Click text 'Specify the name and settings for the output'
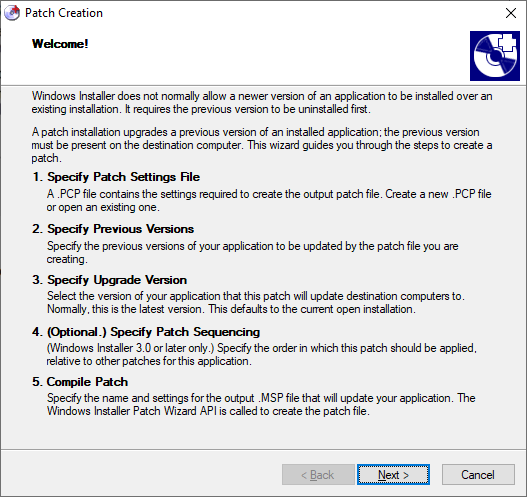The width and height of the screenshot is (527, 497). coord(261,404)
